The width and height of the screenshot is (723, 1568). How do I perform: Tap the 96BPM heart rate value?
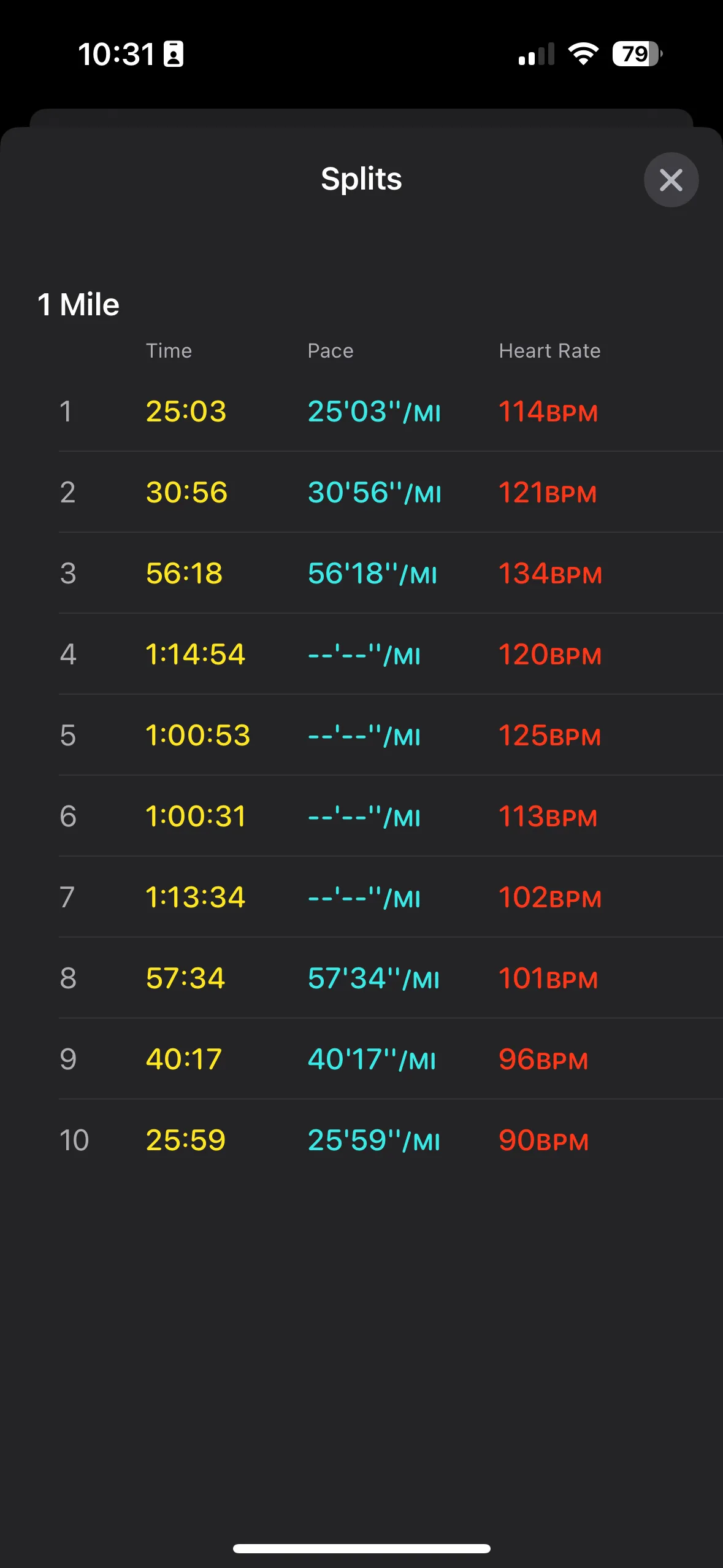(543, 1059)
